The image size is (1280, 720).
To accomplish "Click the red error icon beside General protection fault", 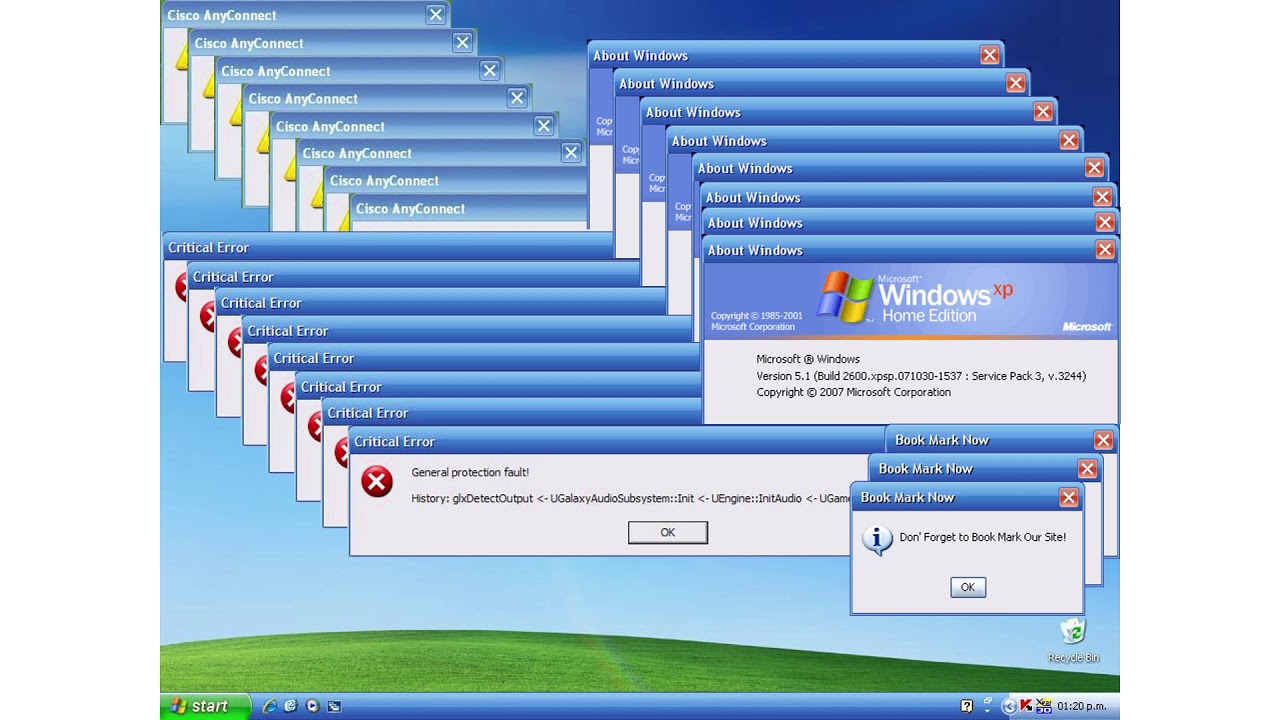I will click(x=377, y=482).
